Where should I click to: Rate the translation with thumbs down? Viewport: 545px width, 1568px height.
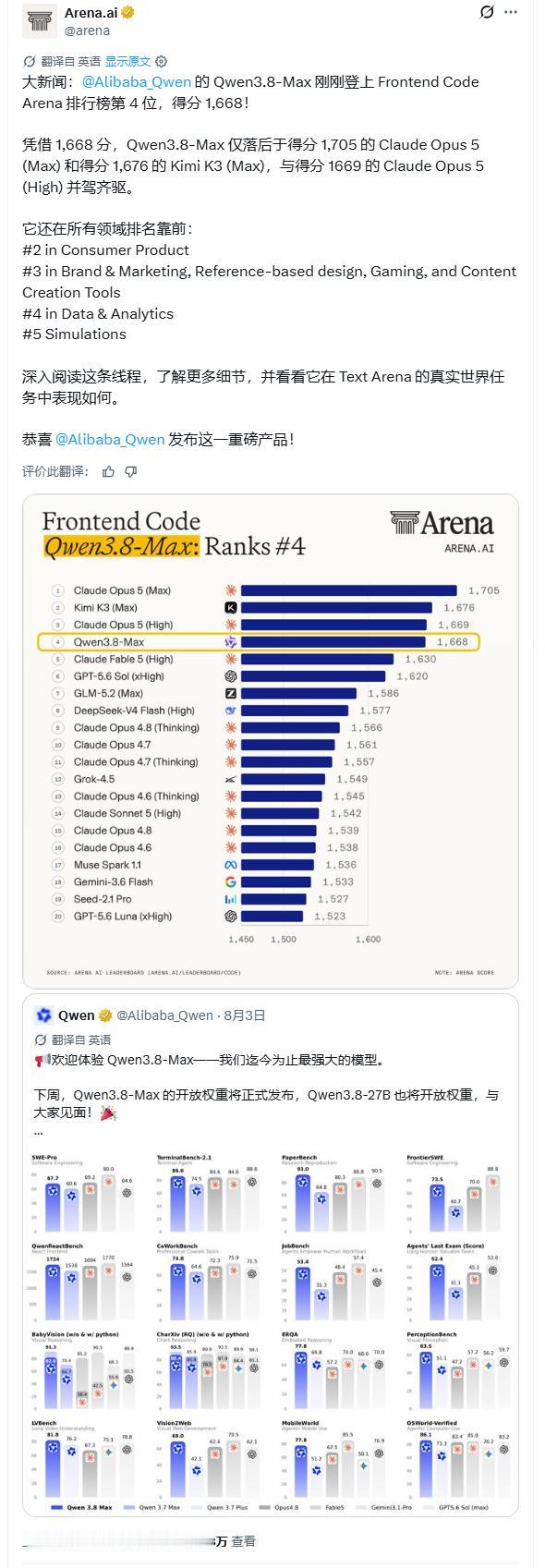coord(131,471)
